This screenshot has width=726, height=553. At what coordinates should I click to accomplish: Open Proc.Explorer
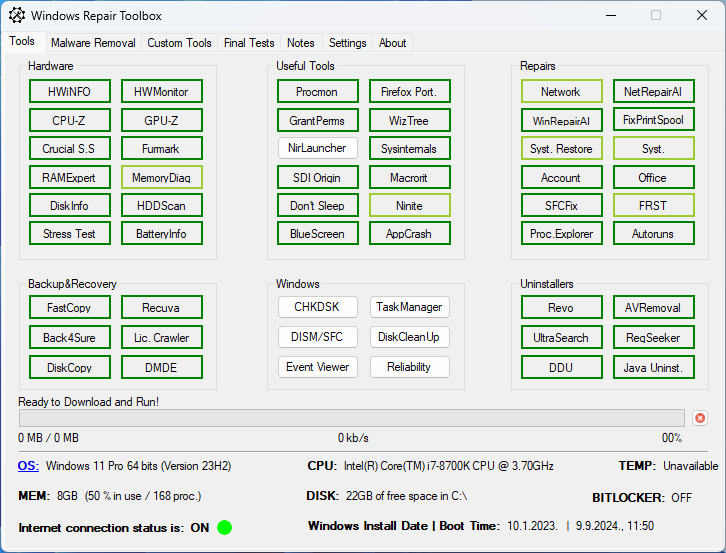click(562, 233)
